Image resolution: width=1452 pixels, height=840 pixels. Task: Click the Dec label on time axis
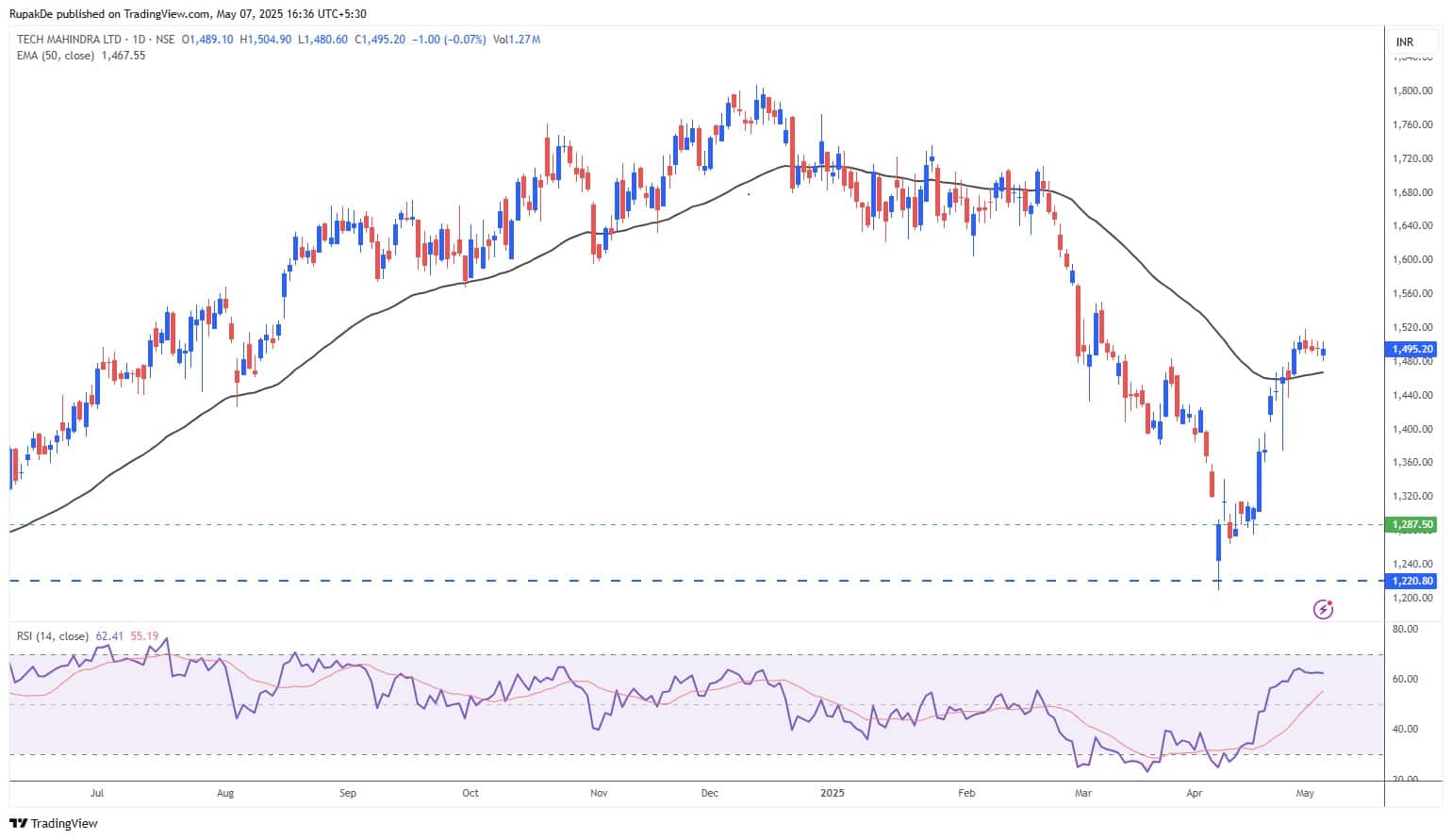click(x=710, y=793)
